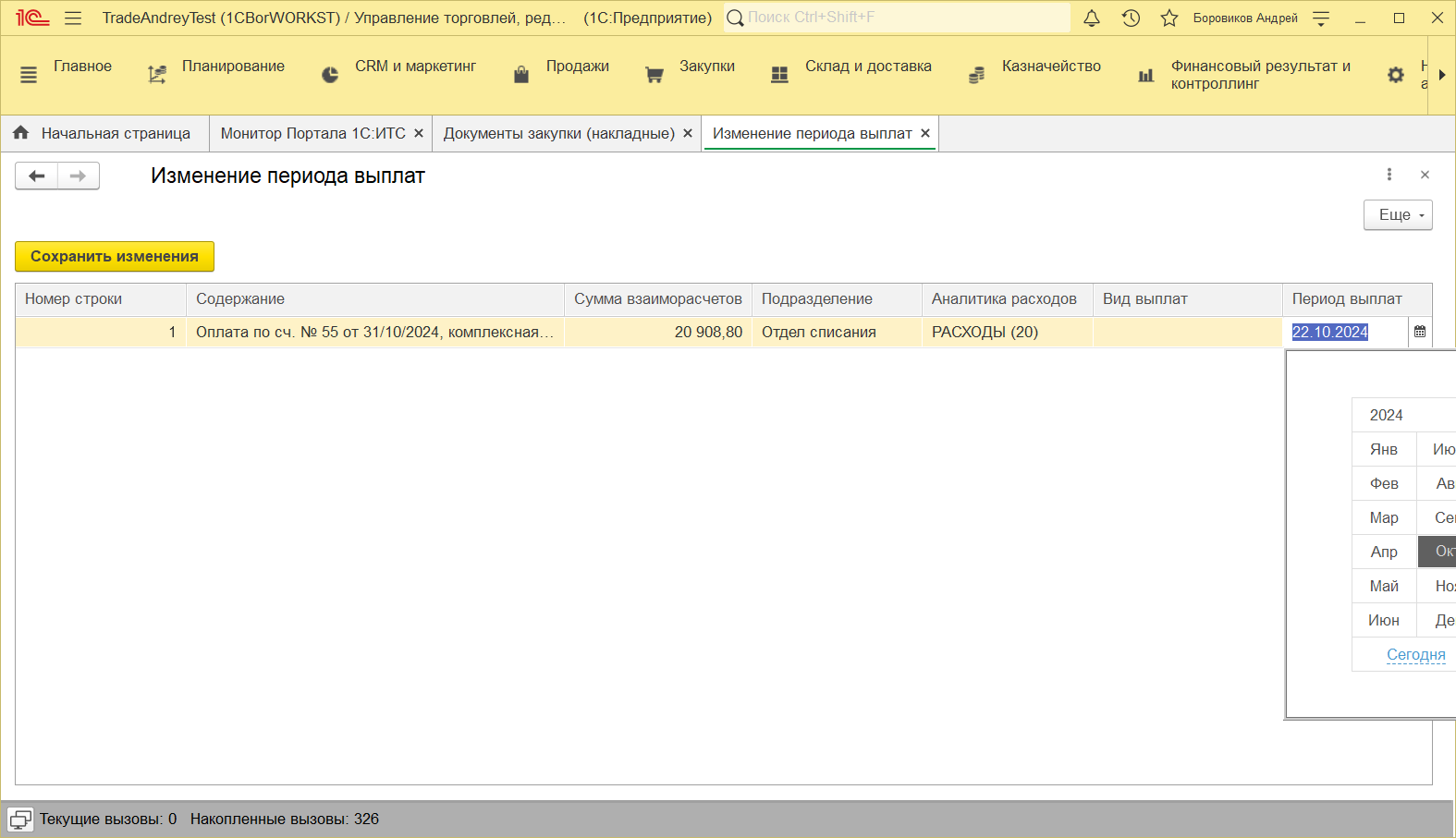Open the user panel settings dropdown

point(1321,18)
